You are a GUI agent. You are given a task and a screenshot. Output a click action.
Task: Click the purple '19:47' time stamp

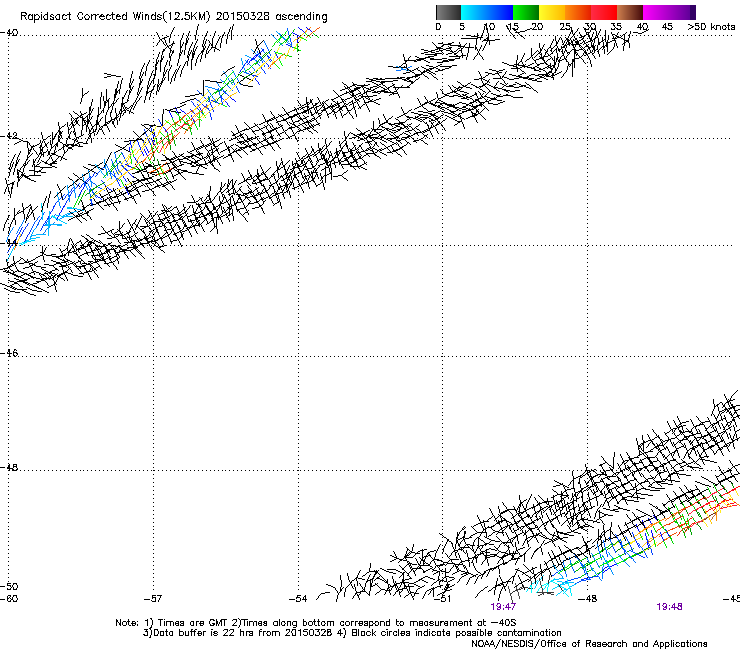click(503, 607)
